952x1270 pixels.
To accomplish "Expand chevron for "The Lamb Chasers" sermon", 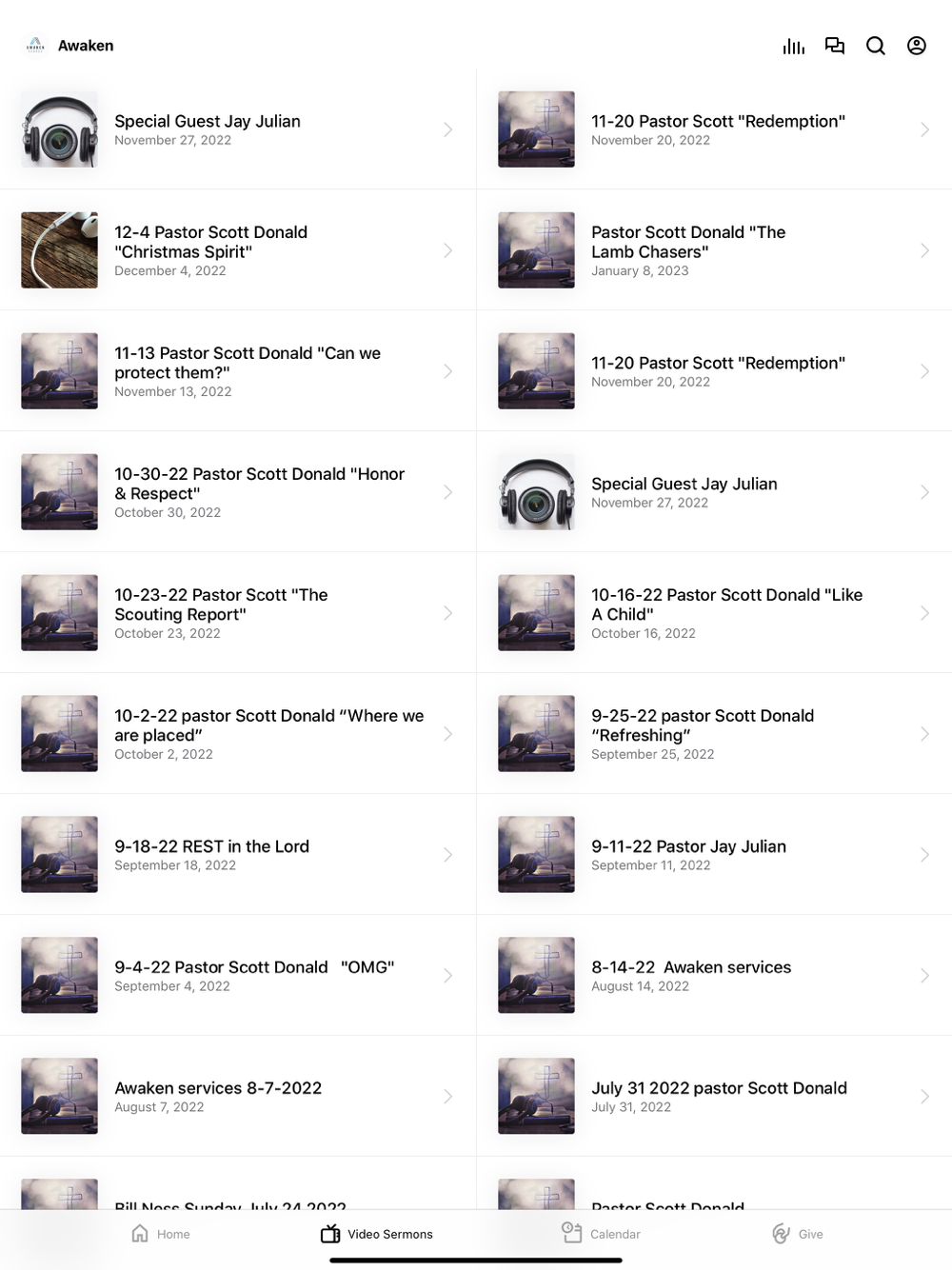I will point(924,250).
